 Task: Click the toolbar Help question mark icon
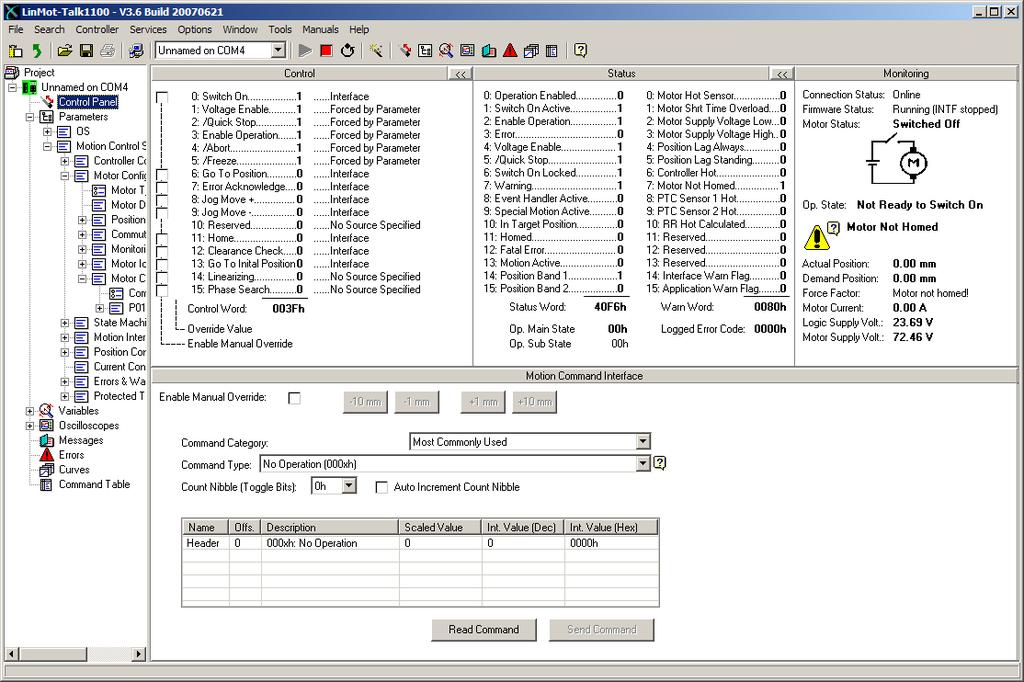pos(580,50)
